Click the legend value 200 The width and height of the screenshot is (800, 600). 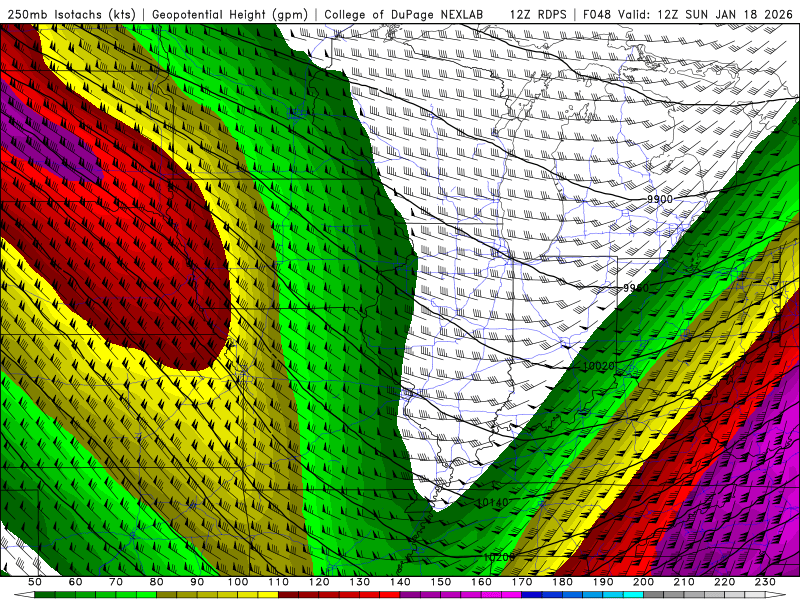[x=644, y=582]
